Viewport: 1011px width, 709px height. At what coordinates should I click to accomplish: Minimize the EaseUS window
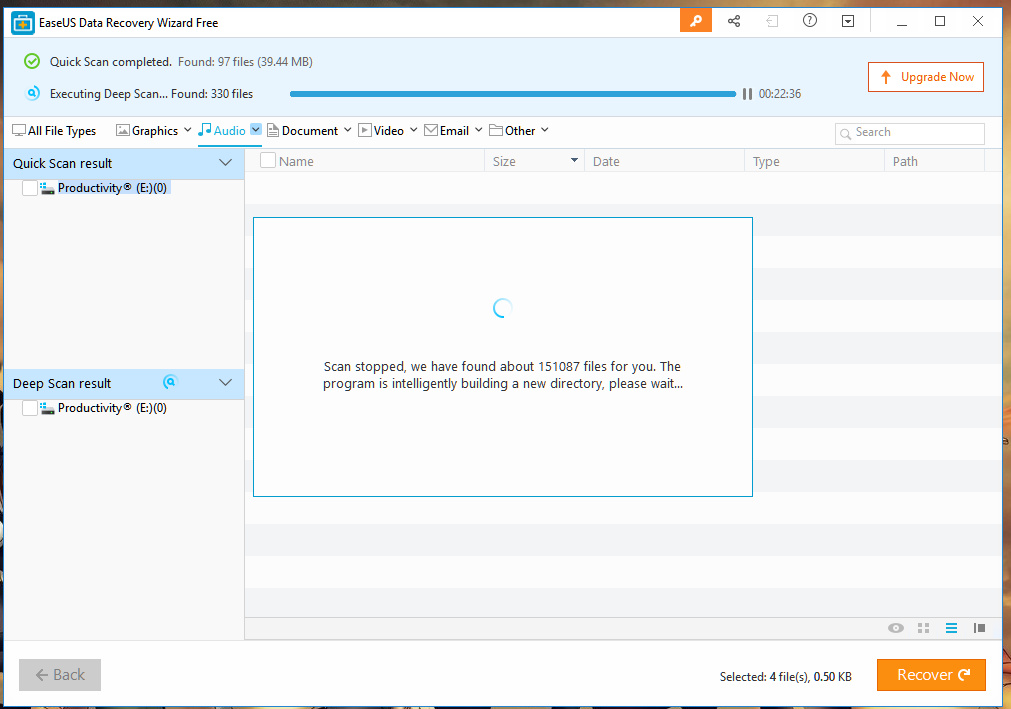tap(902, 22)
